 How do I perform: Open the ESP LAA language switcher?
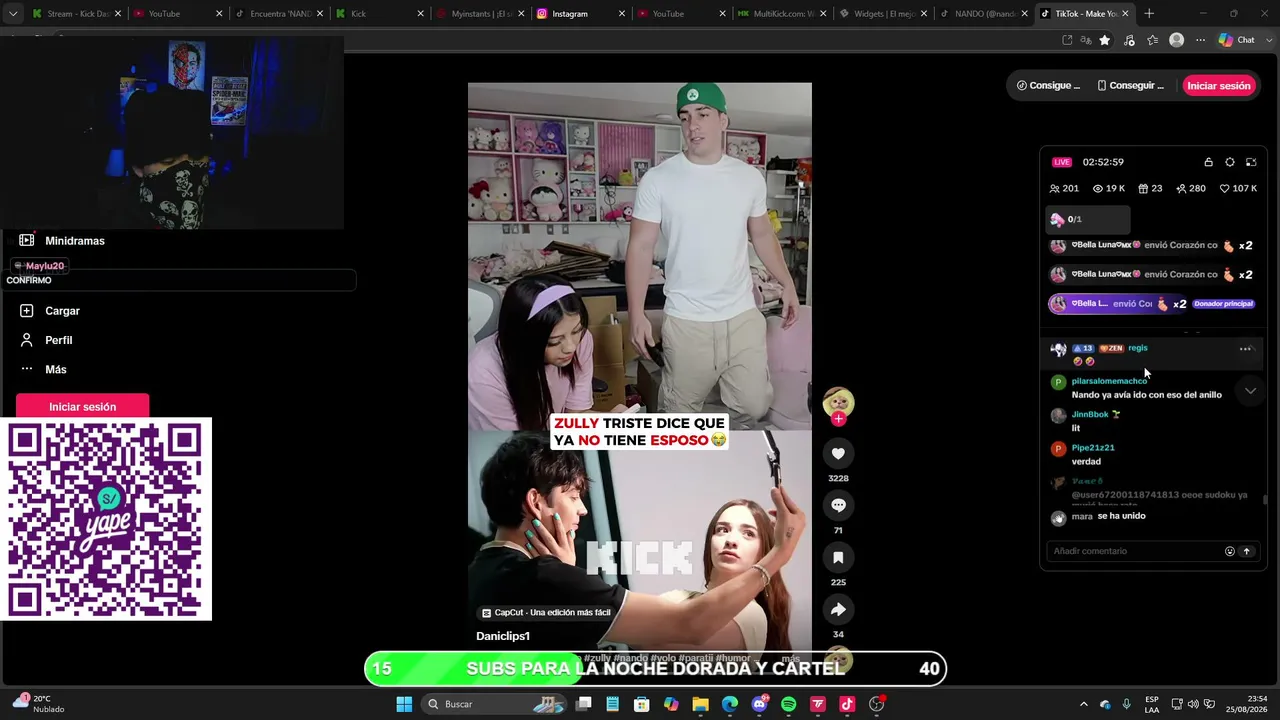point(1152,704)
